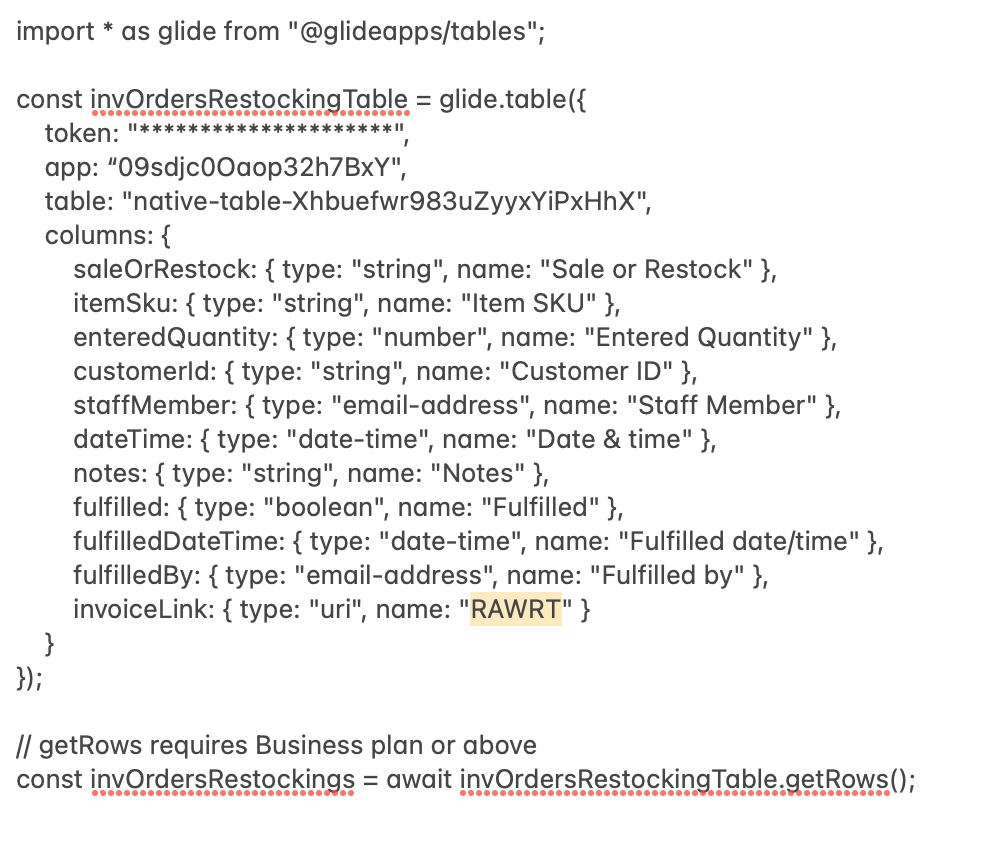Click the "Fulfilled date/time" name string
The width and height of the screenshot is (1004, 866).
739,541
